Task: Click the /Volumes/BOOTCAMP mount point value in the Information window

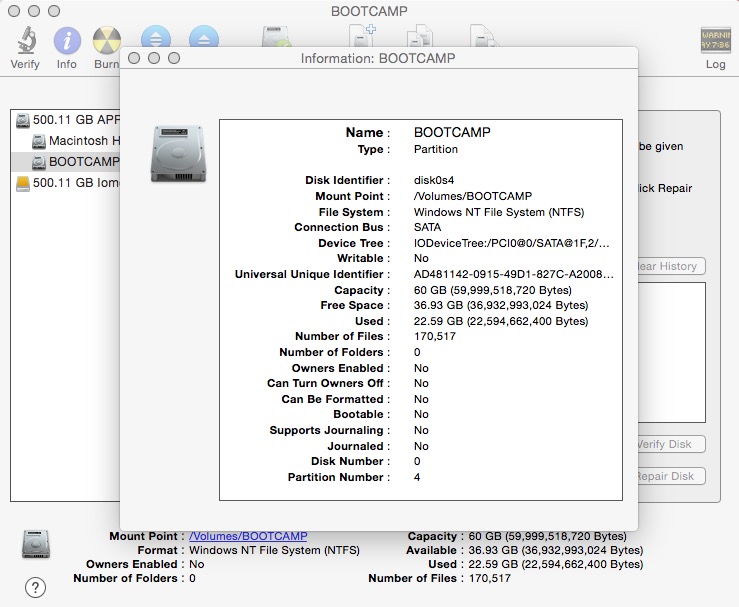Action: (x=473, y=196)
